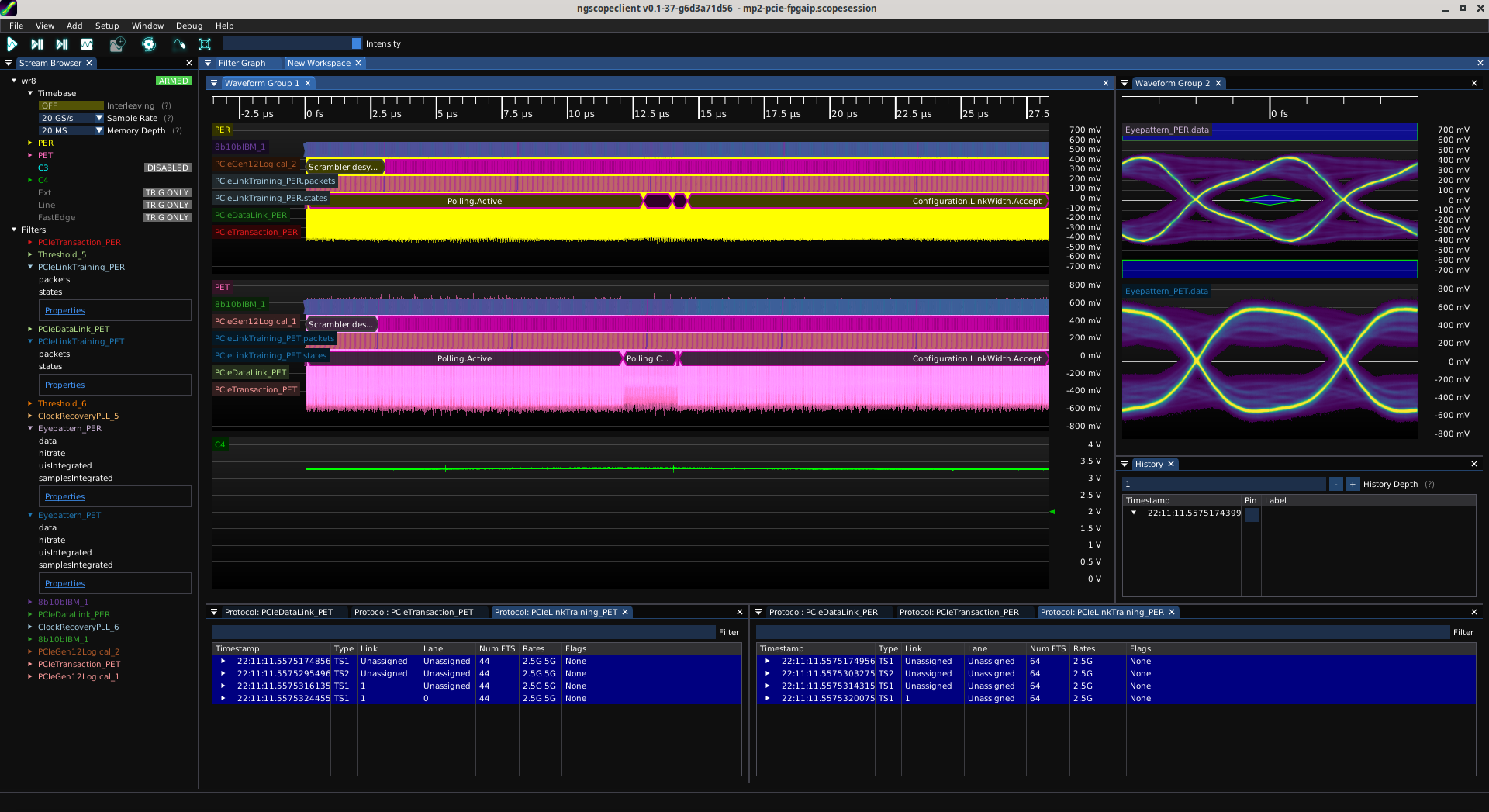Open the Setup menu

tap(107, 26)
